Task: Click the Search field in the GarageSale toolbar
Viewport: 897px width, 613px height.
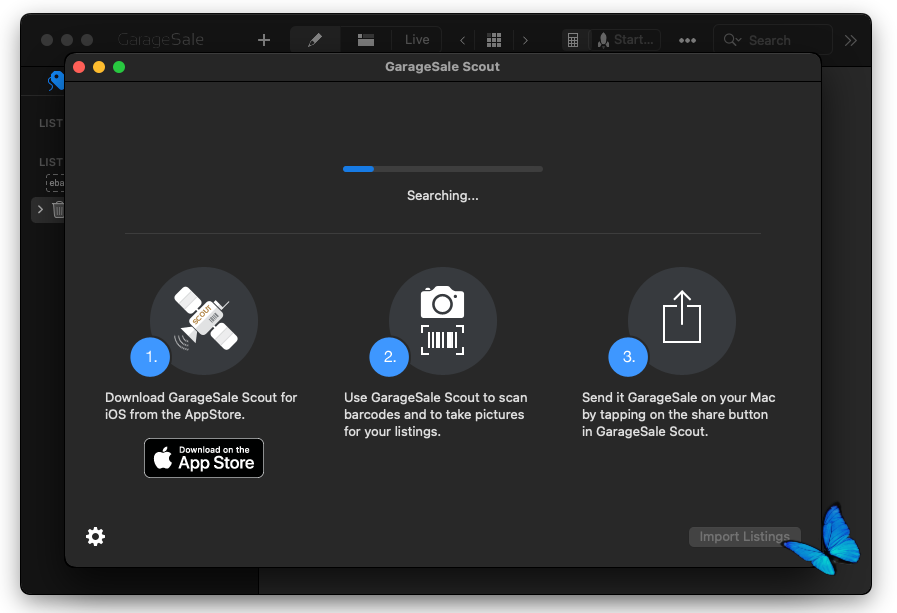Action: 773,40
